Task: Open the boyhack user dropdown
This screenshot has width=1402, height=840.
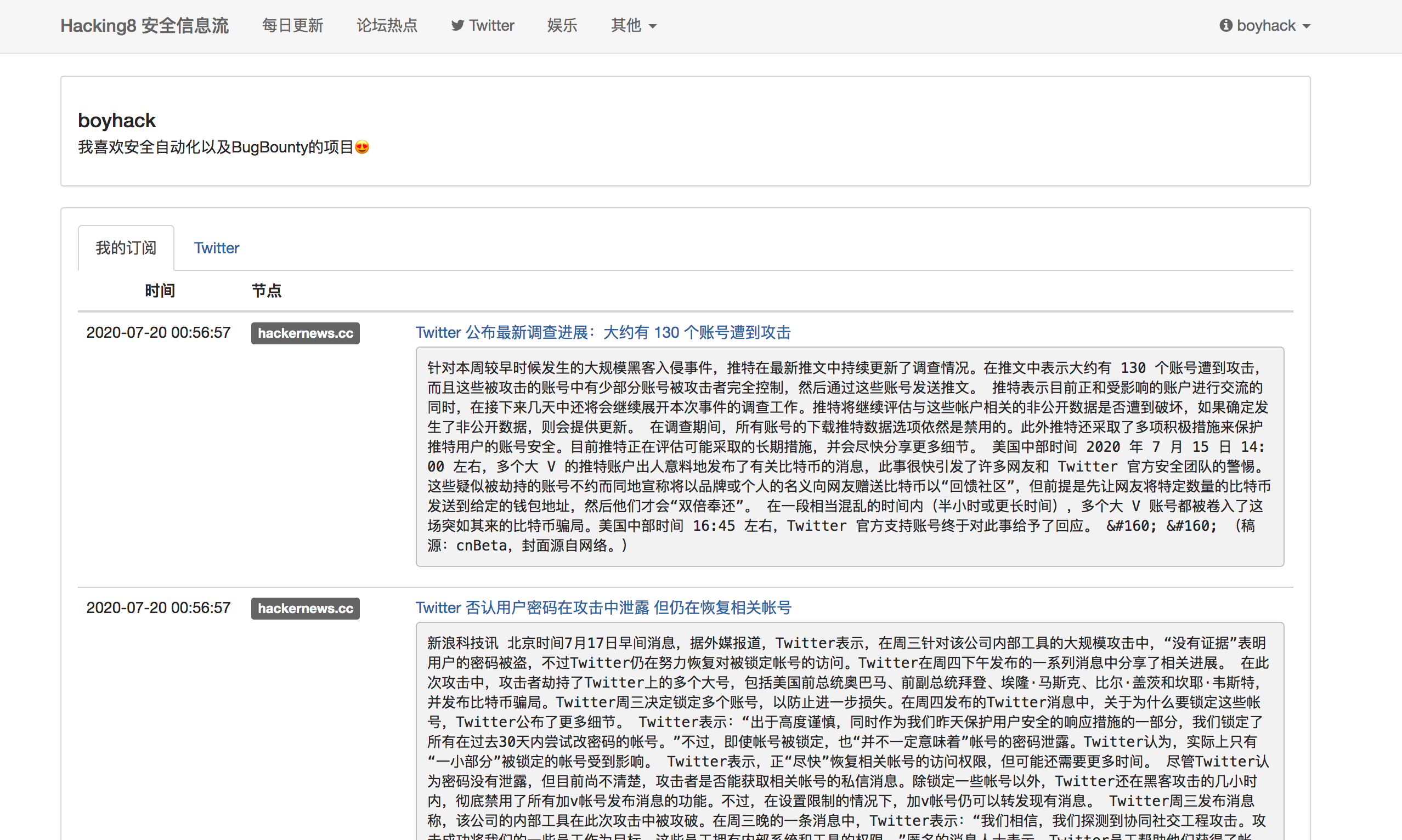Action: (1265, 25)
